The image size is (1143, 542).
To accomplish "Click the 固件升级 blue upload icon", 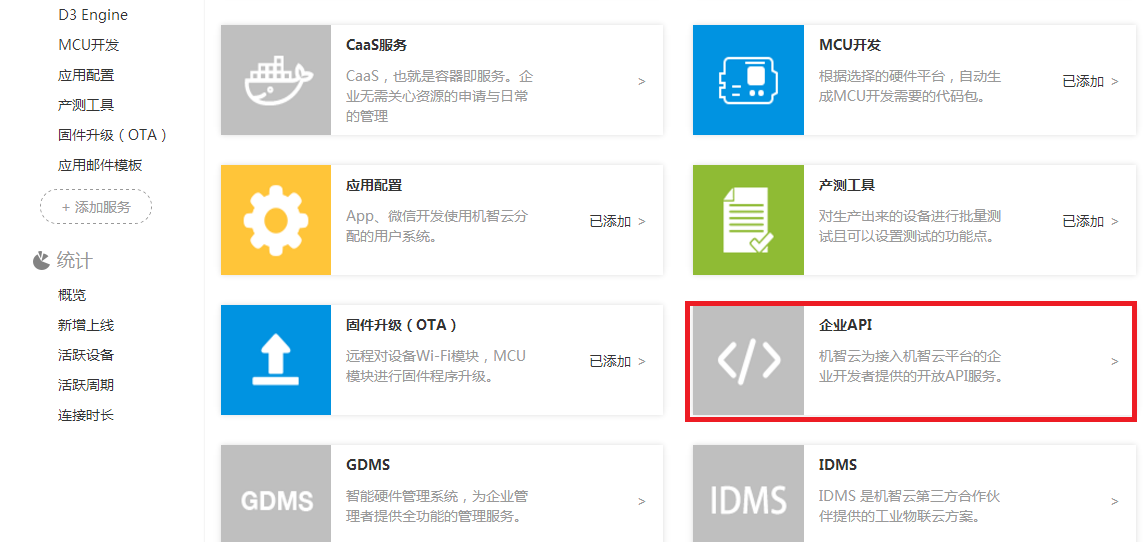I will pos(275,360).
